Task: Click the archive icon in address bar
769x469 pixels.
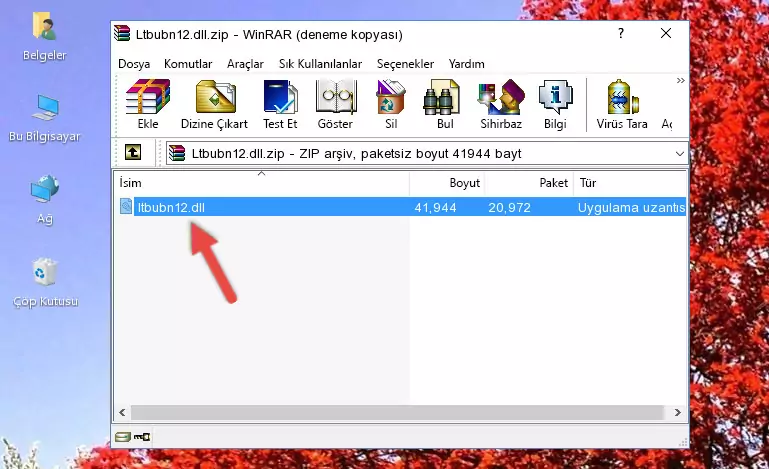Action: click(177, 154)
